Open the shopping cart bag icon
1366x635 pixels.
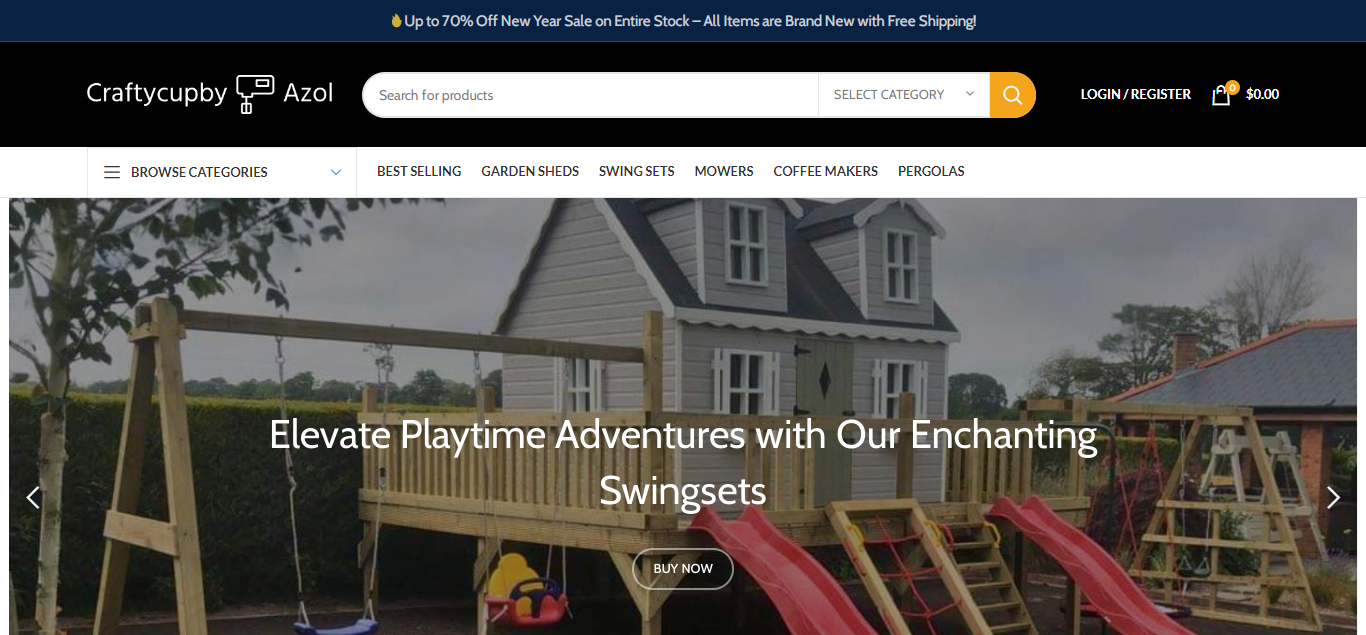point(1221,95)
